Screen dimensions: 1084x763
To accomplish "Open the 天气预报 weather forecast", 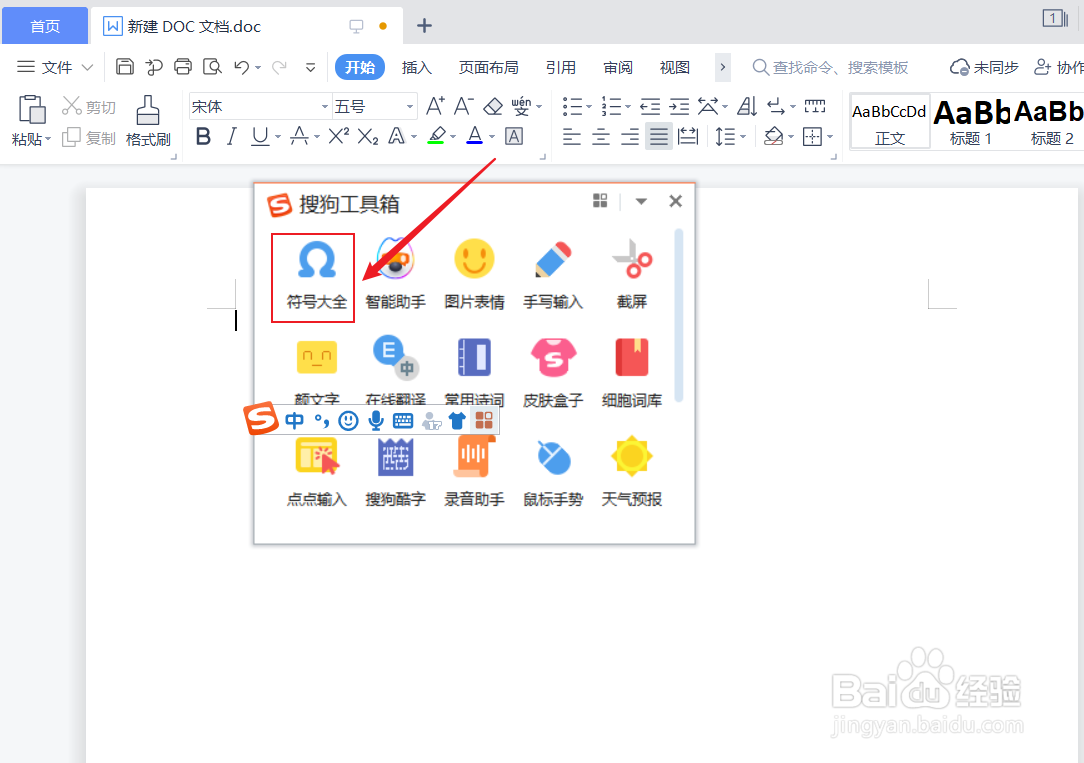I will [x=632, y=473].
